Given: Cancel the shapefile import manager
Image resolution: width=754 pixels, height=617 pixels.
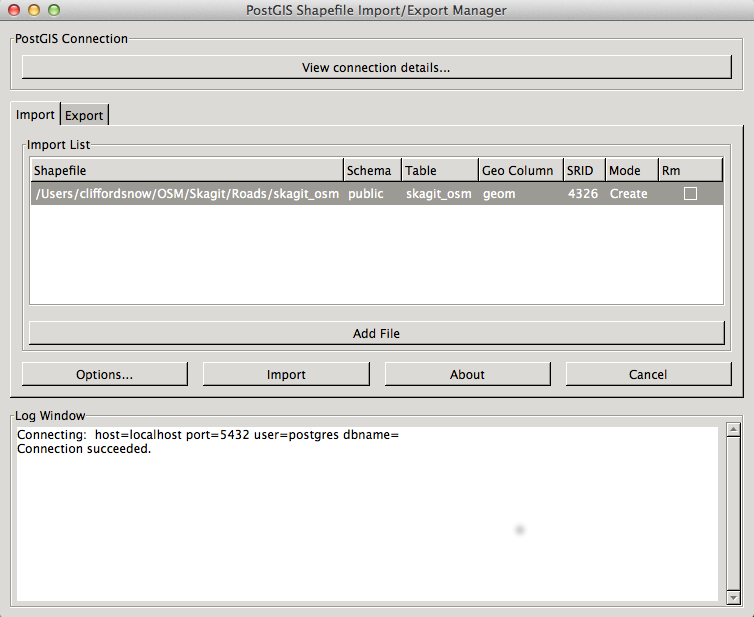Looking at the screenshot, I should click(x=648, y=374).
